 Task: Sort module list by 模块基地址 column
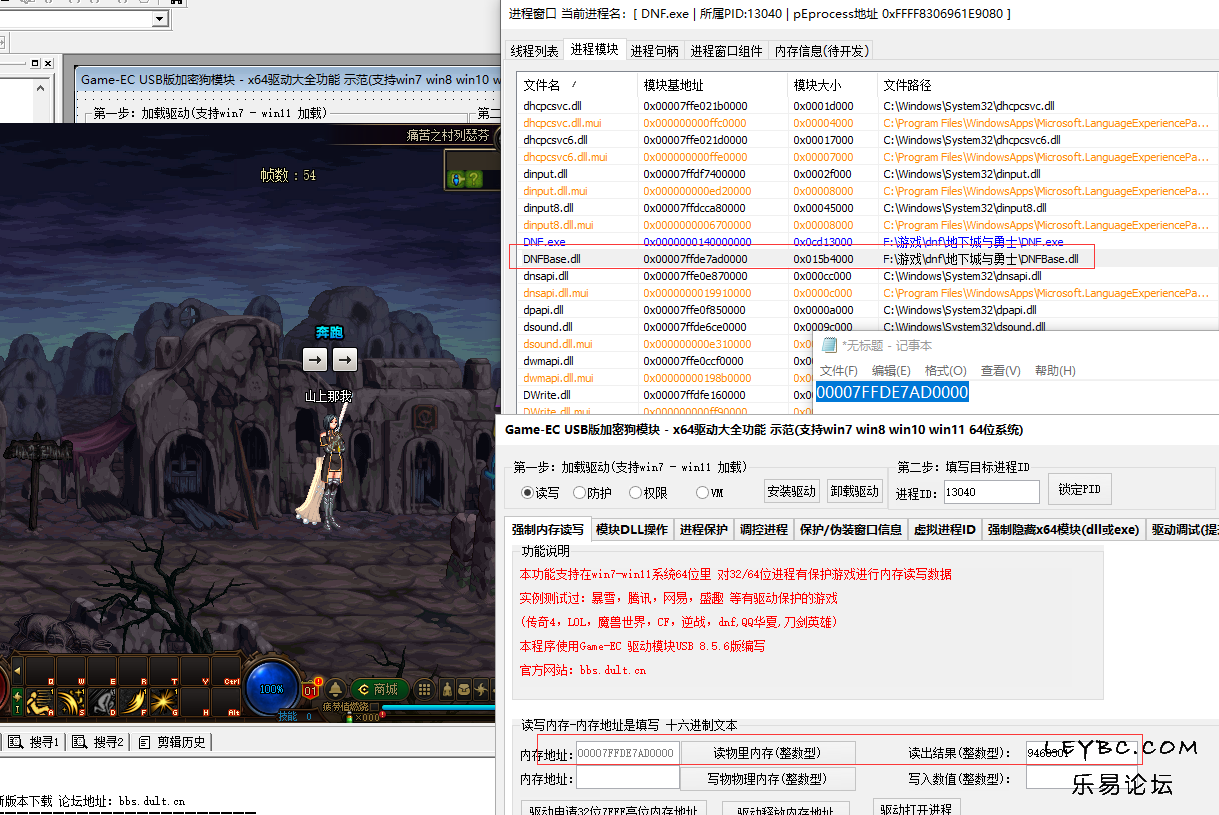pyautogui.click(x=712, y=85)
